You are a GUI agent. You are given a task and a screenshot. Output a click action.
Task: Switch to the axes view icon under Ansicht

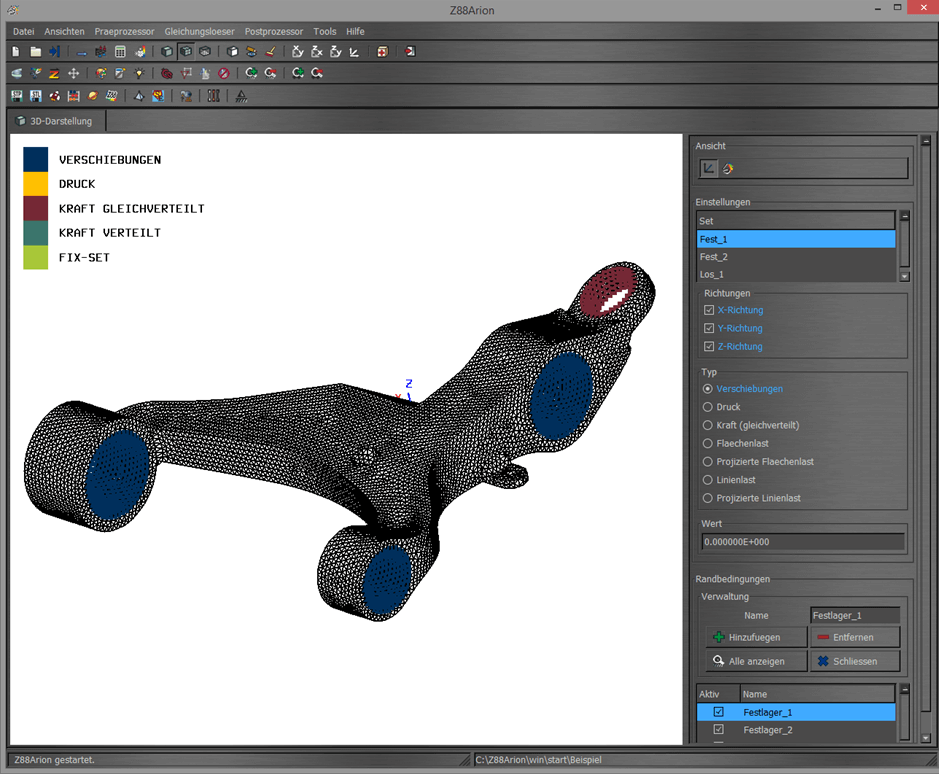click(709, 168)
